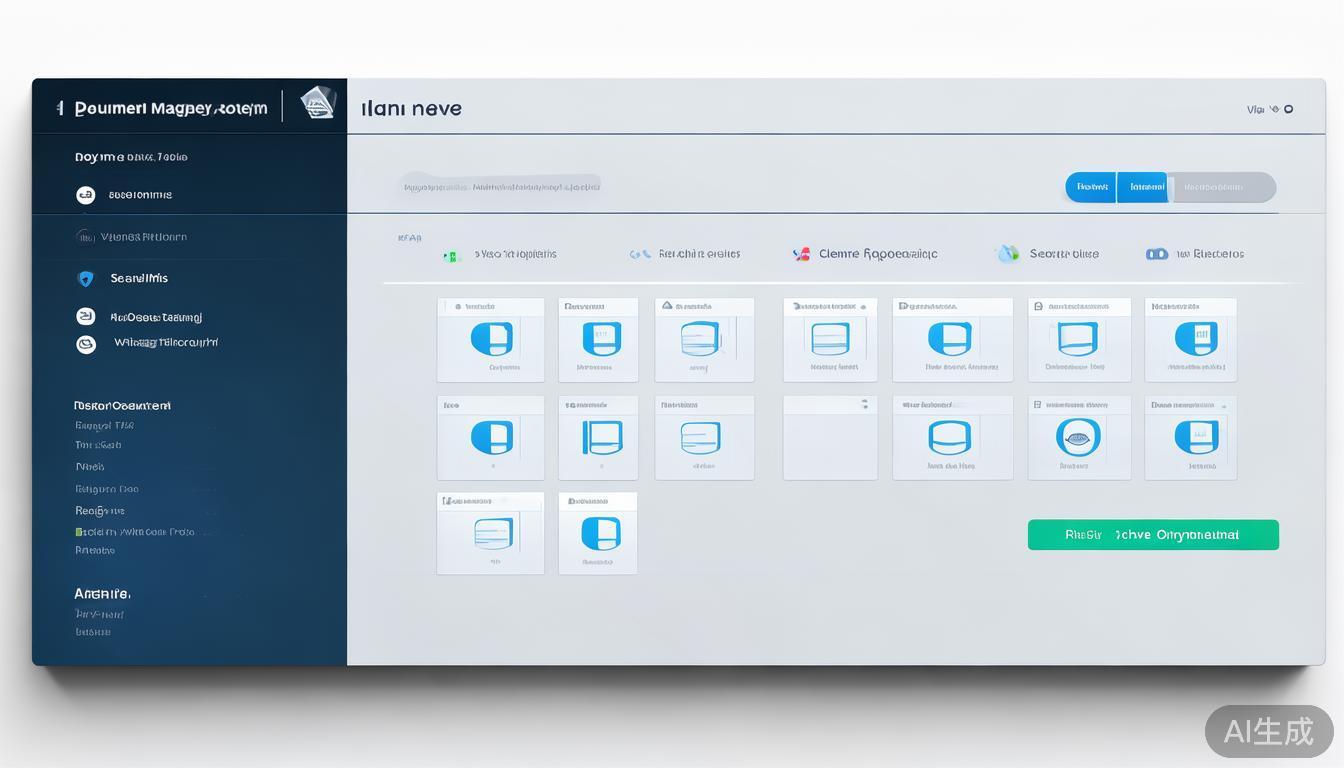Click the red icon beside Clemre Rapoeaiic
Image resolution: width=1344 pixels, height=768 pixels.
coord(801,254)
